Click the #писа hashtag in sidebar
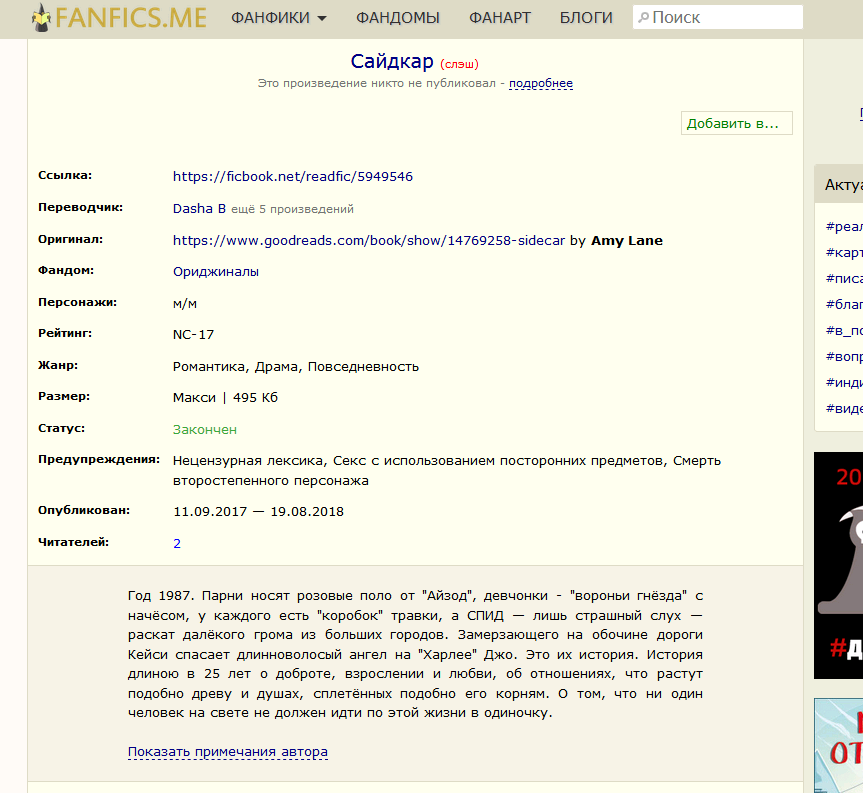 (844, 278)
